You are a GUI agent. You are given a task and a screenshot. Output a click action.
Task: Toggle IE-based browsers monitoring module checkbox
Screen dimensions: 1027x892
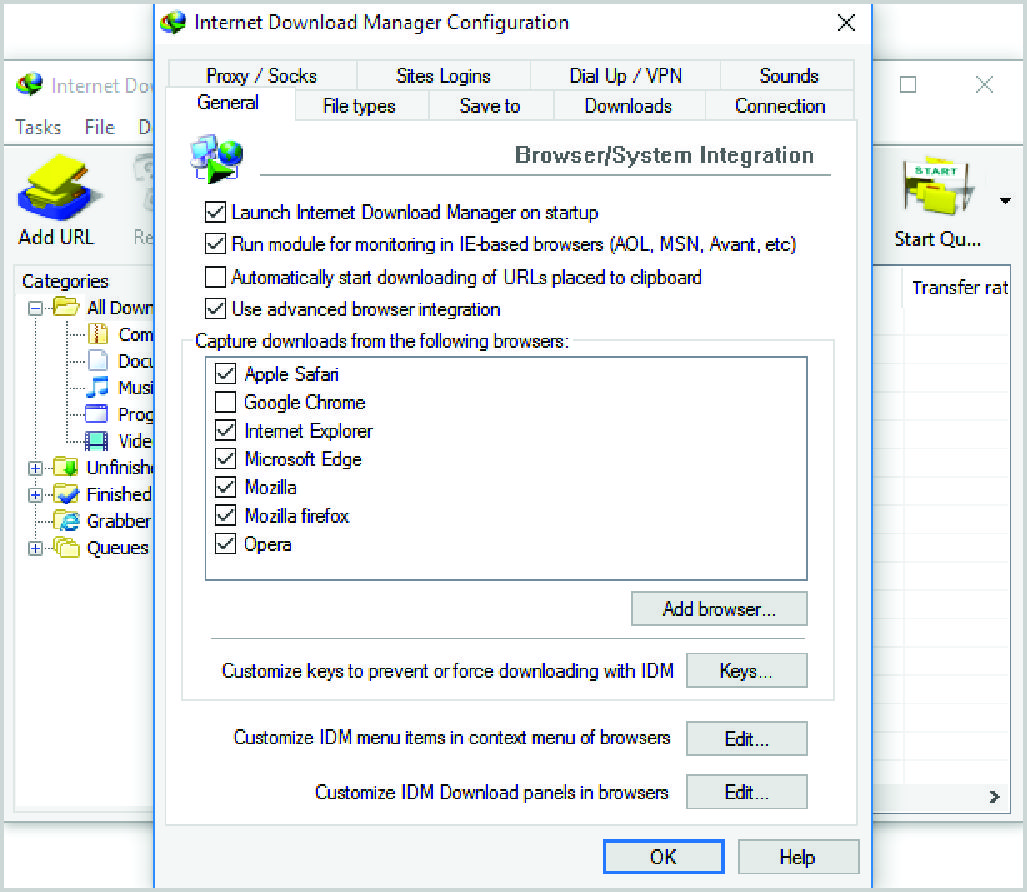pos(215,244)
